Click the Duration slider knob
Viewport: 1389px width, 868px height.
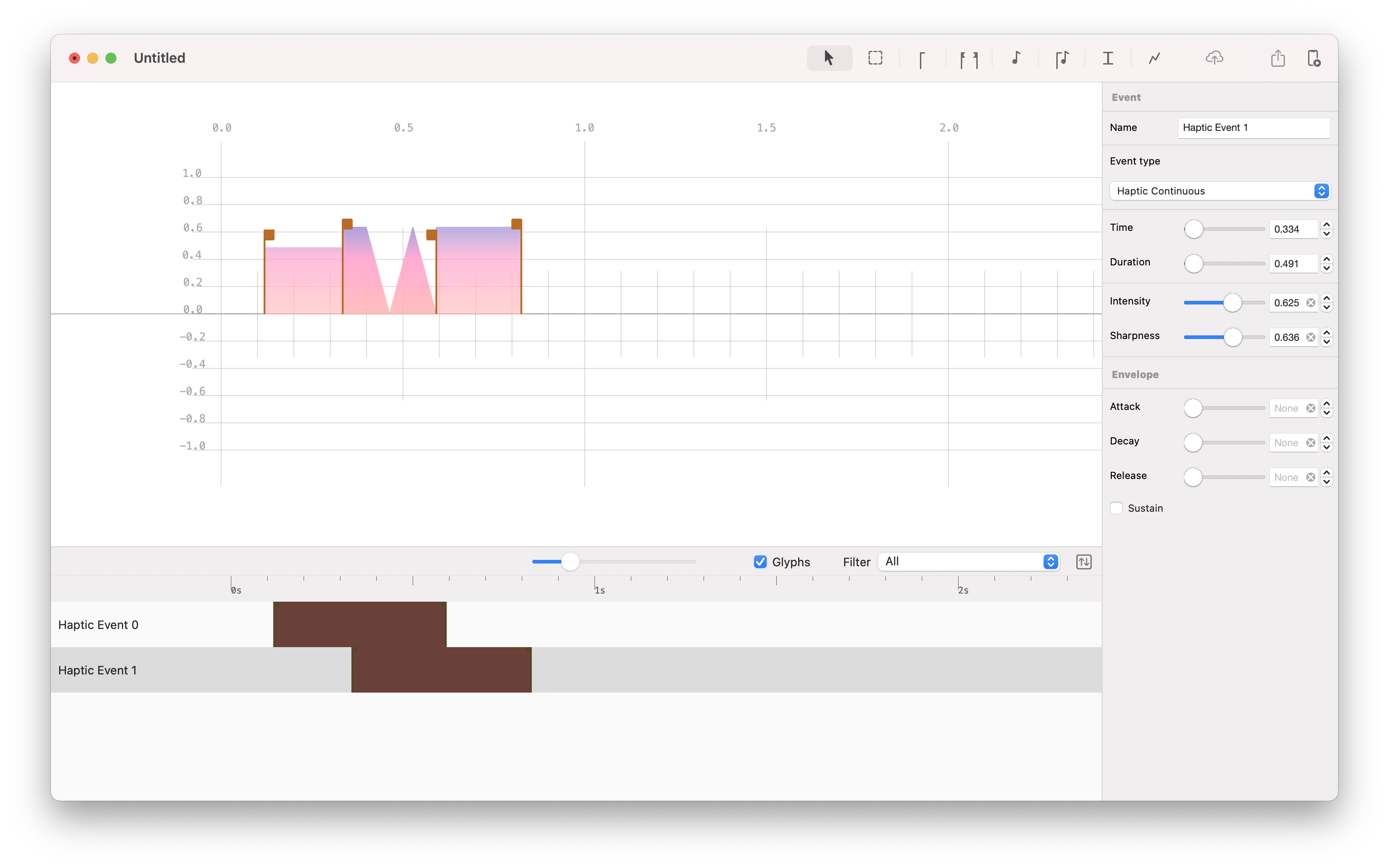(x=1193, y=264)
